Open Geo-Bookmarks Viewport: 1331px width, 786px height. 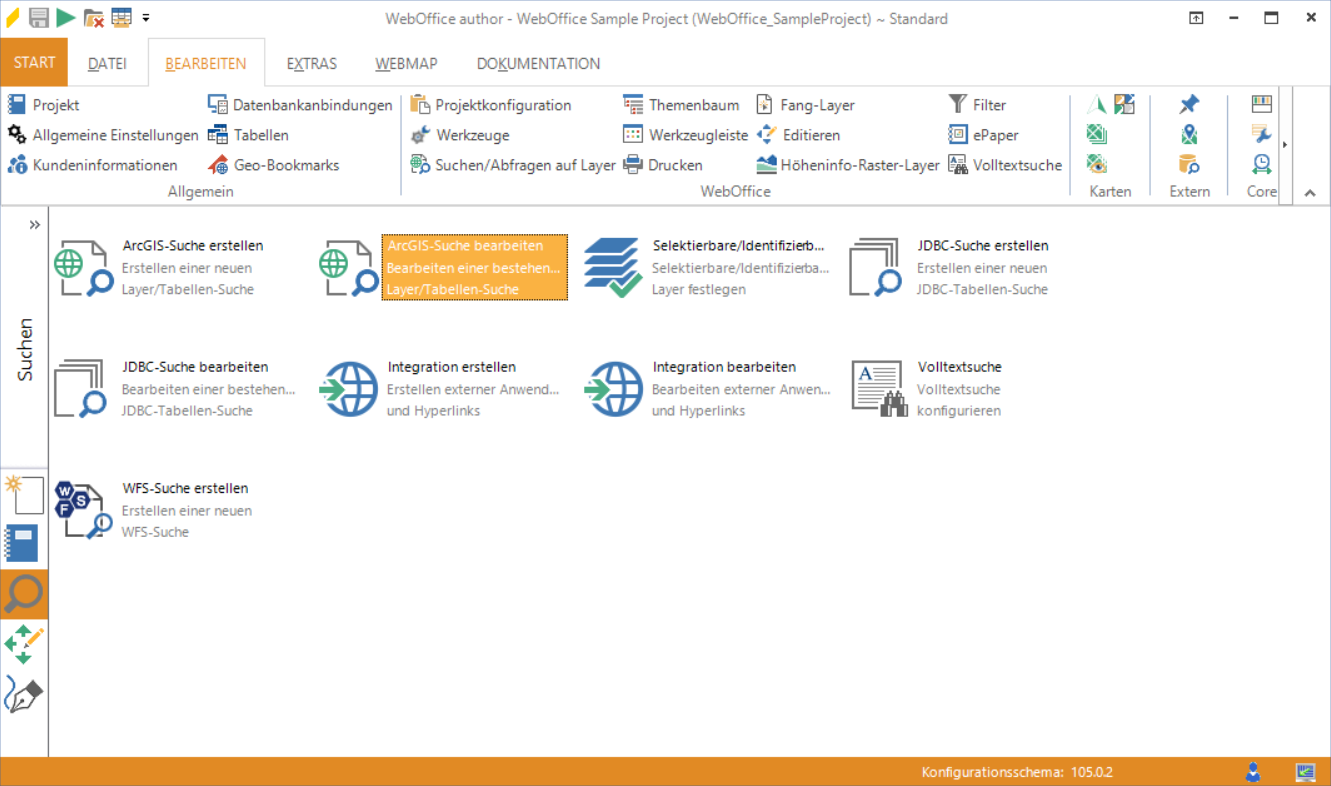(274, 165)
